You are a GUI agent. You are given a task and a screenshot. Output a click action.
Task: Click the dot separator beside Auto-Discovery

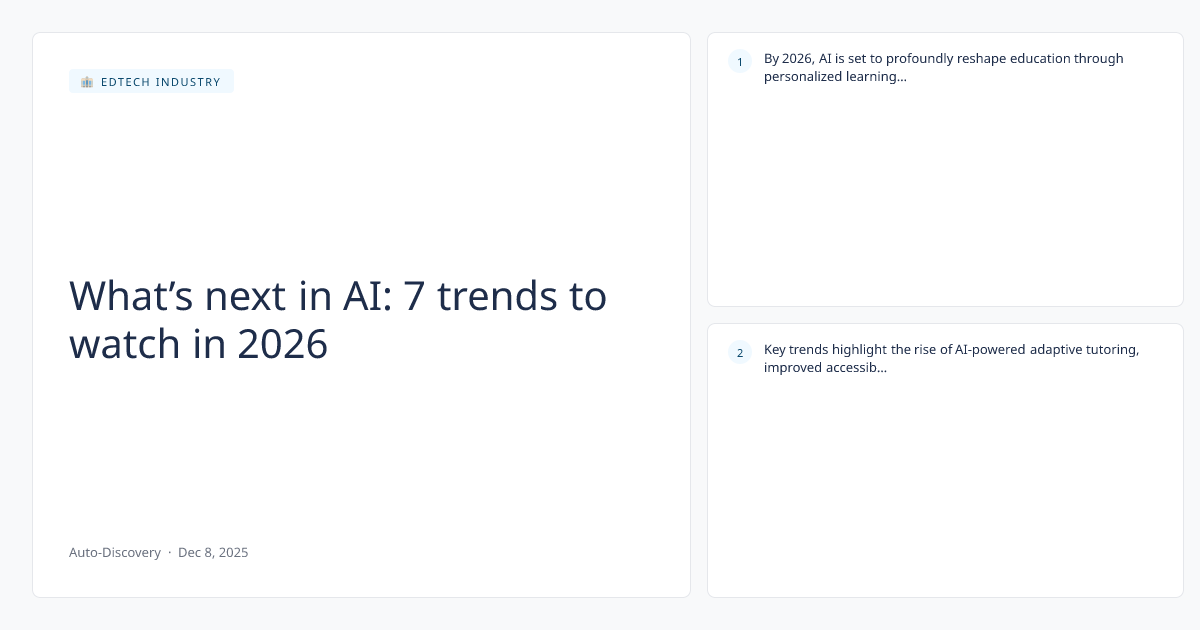coord(169,552)
